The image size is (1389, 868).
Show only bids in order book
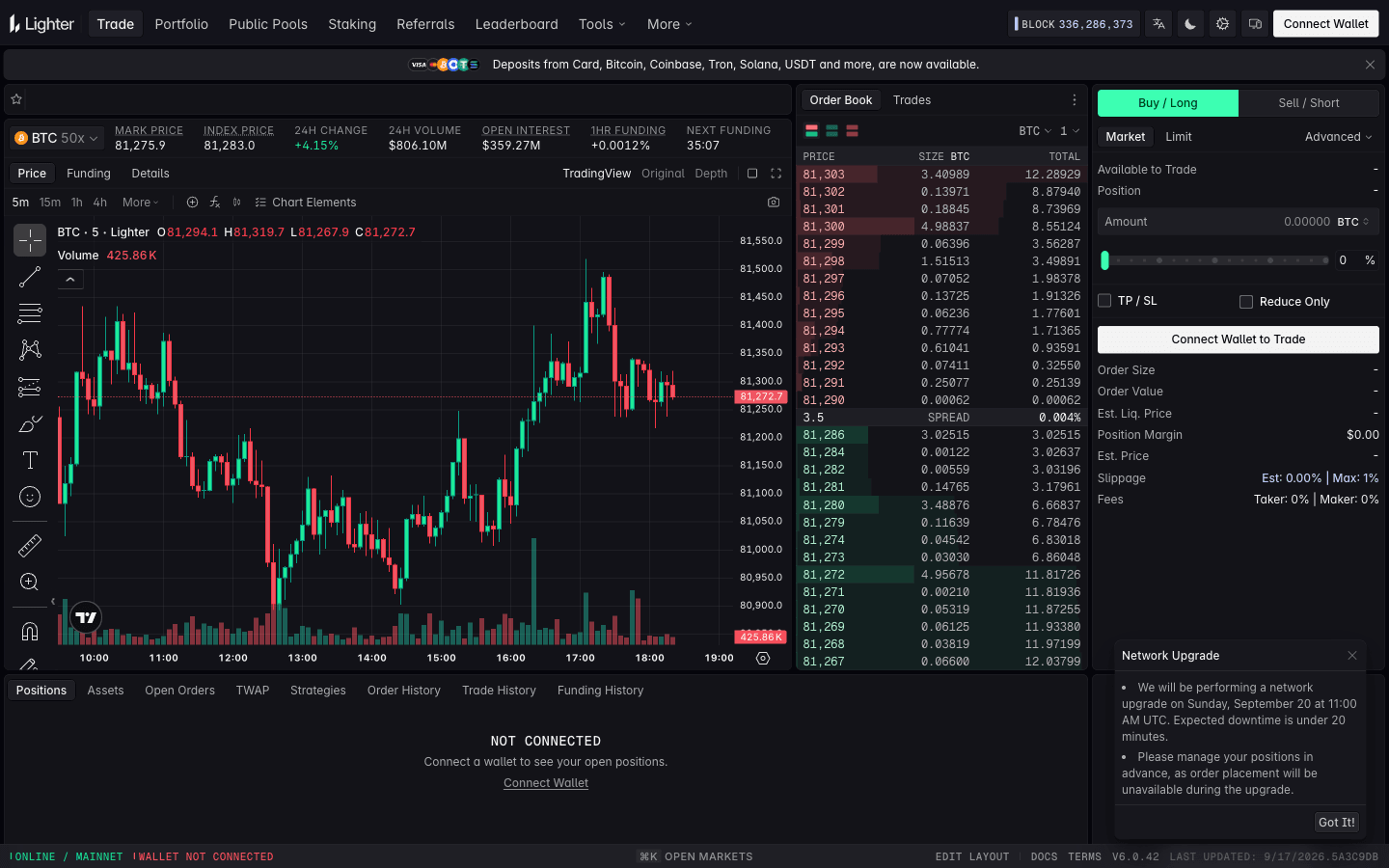831,131
